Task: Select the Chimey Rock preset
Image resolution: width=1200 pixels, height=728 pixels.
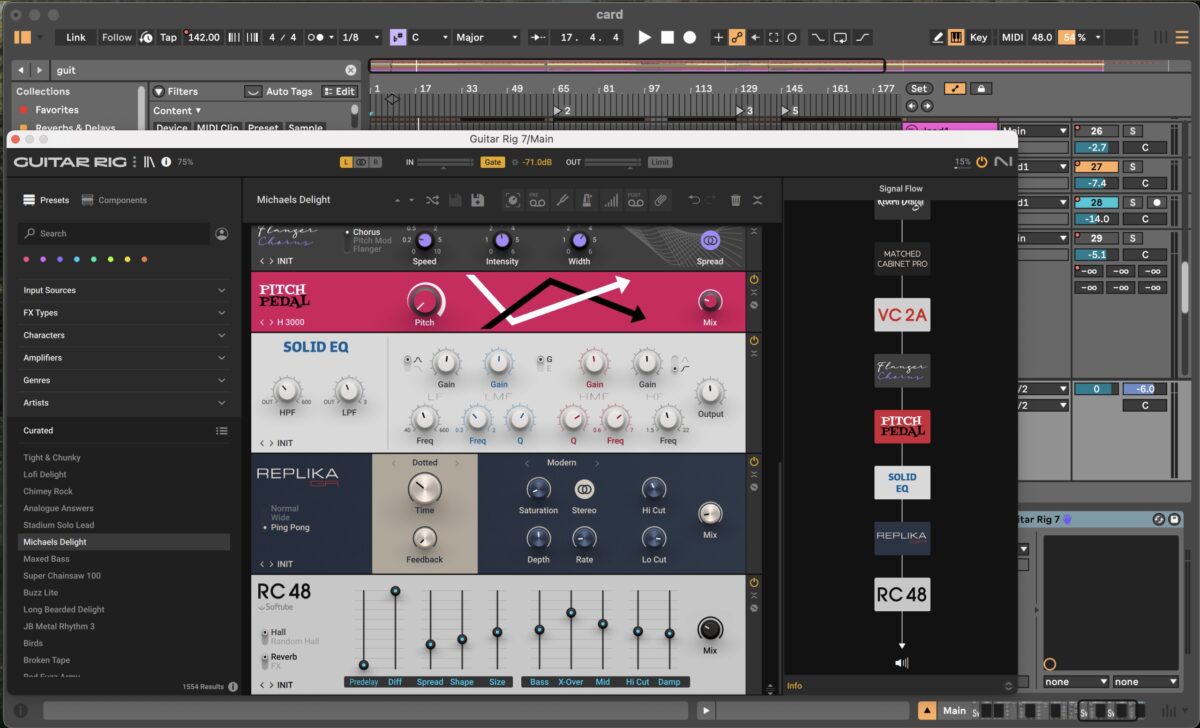Action: [48, 491]
